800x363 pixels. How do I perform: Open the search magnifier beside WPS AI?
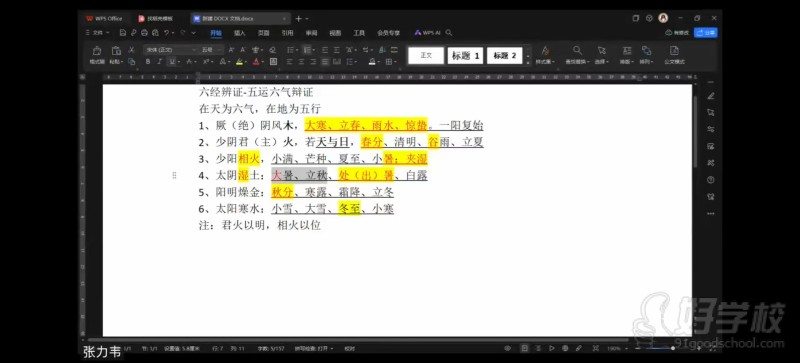pos(449,33)
